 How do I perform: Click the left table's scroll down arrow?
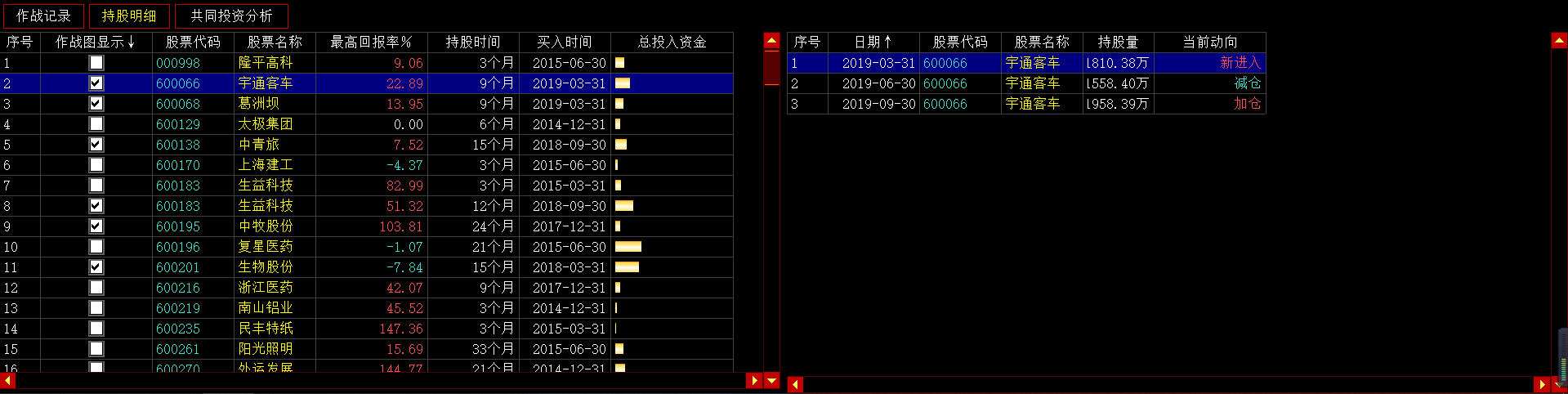click(771, 381)
